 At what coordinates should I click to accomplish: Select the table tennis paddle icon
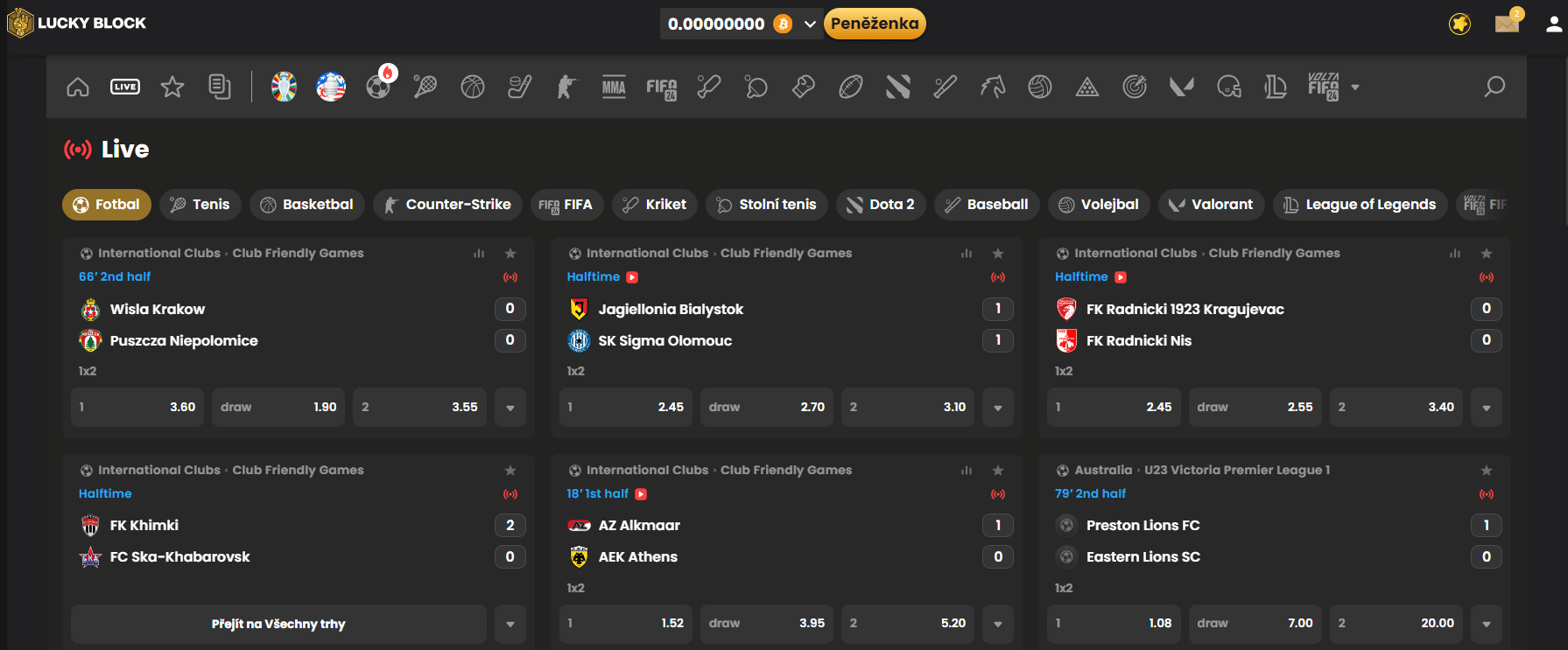(756, 87)
